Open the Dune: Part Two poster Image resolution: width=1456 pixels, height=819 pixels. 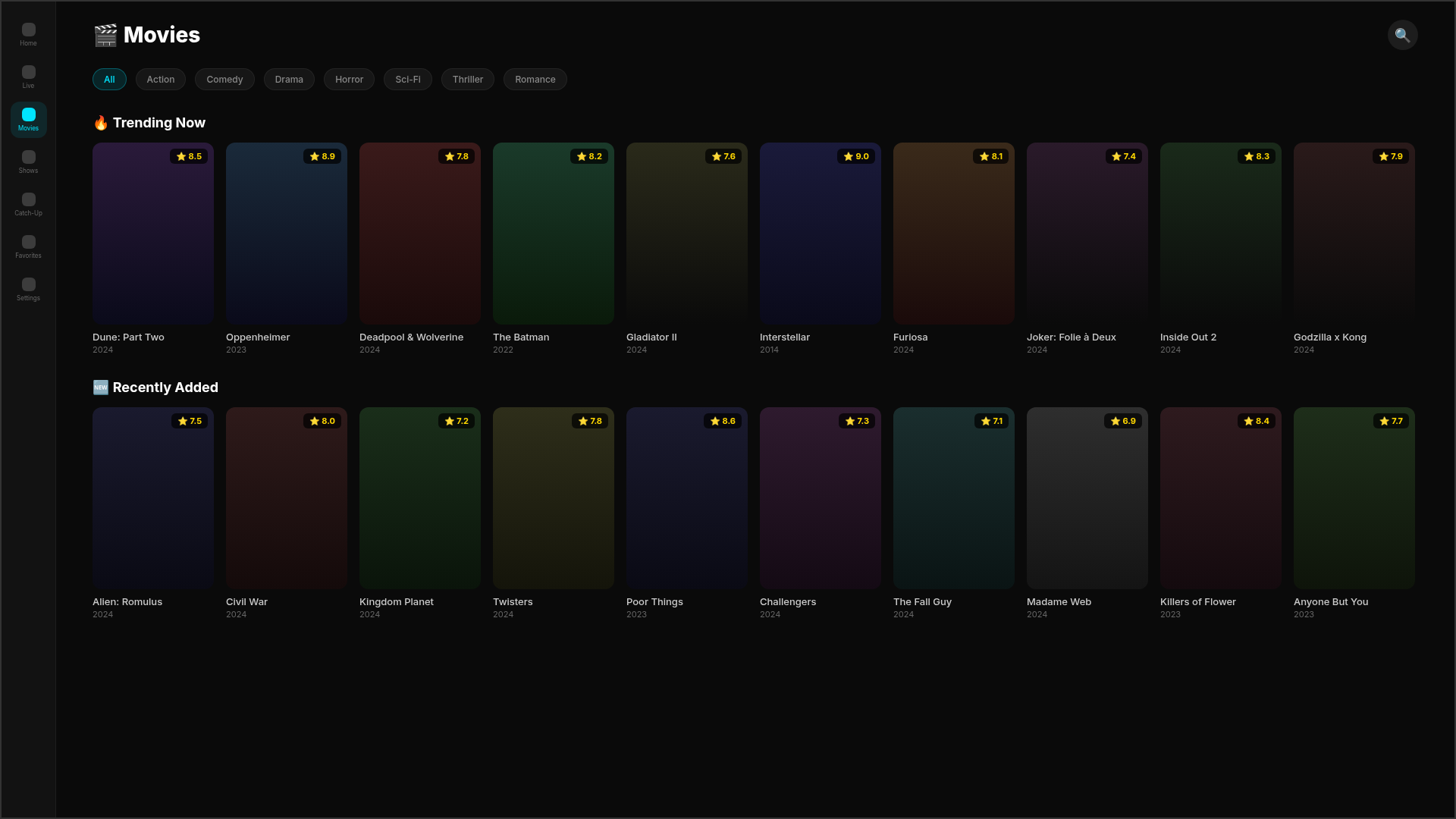(152, 233)
